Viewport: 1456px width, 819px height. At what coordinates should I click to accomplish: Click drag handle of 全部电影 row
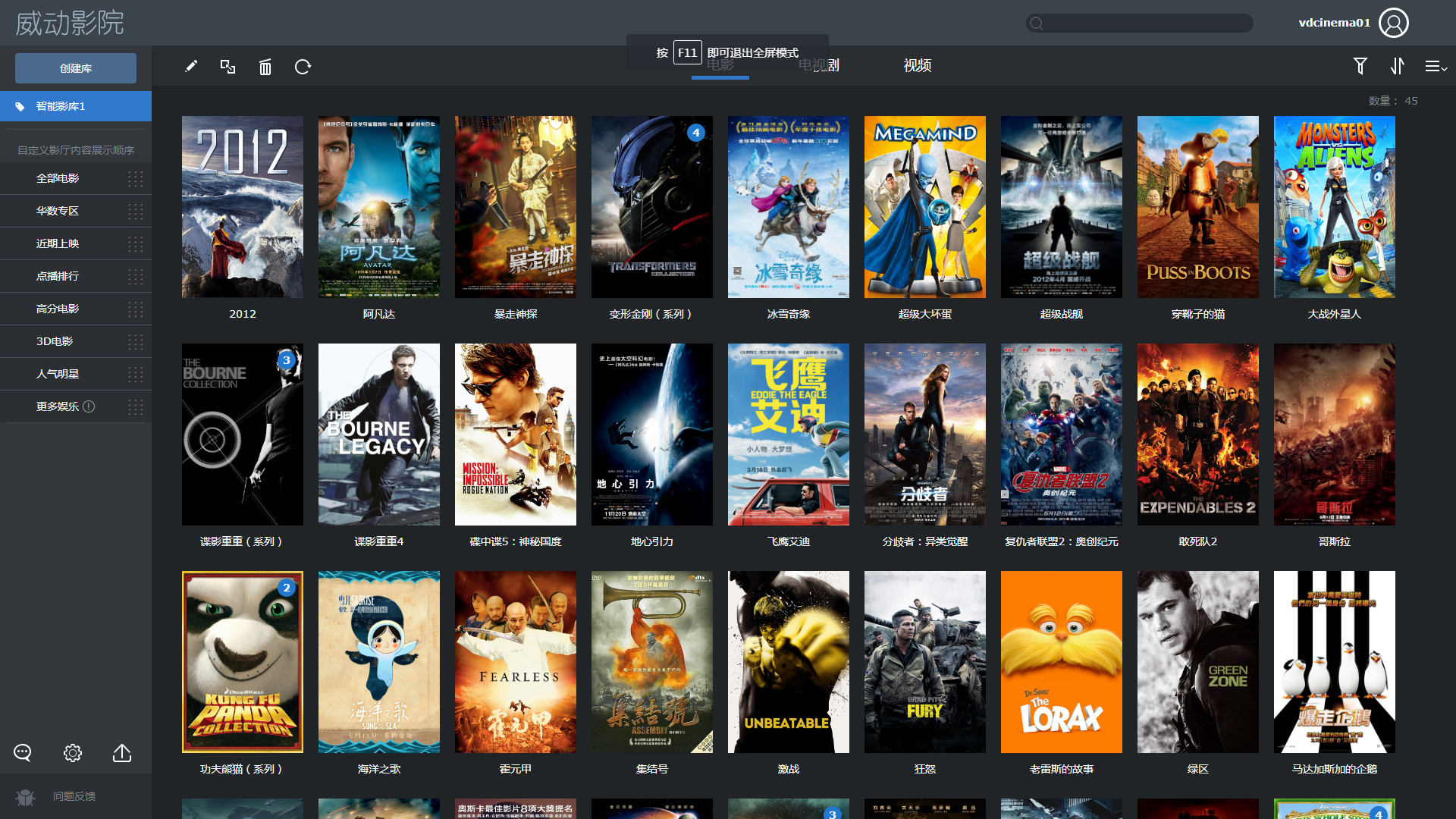tap(135, 179)
